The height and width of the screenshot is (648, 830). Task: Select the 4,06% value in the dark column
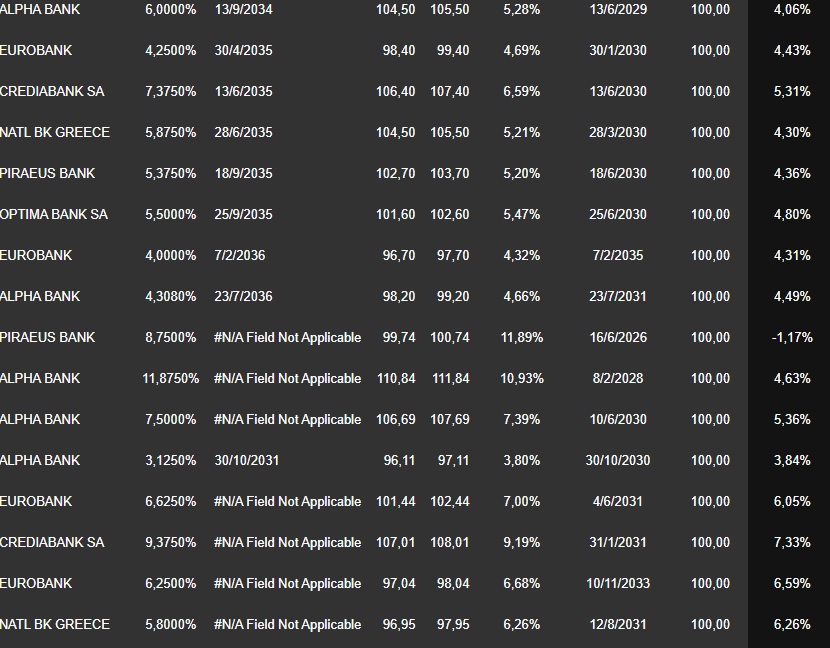(x=792, y=10)
